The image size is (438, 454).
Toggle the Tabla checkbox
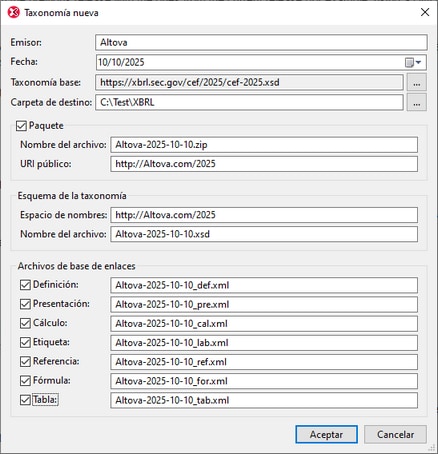click(x=25, y=400)
